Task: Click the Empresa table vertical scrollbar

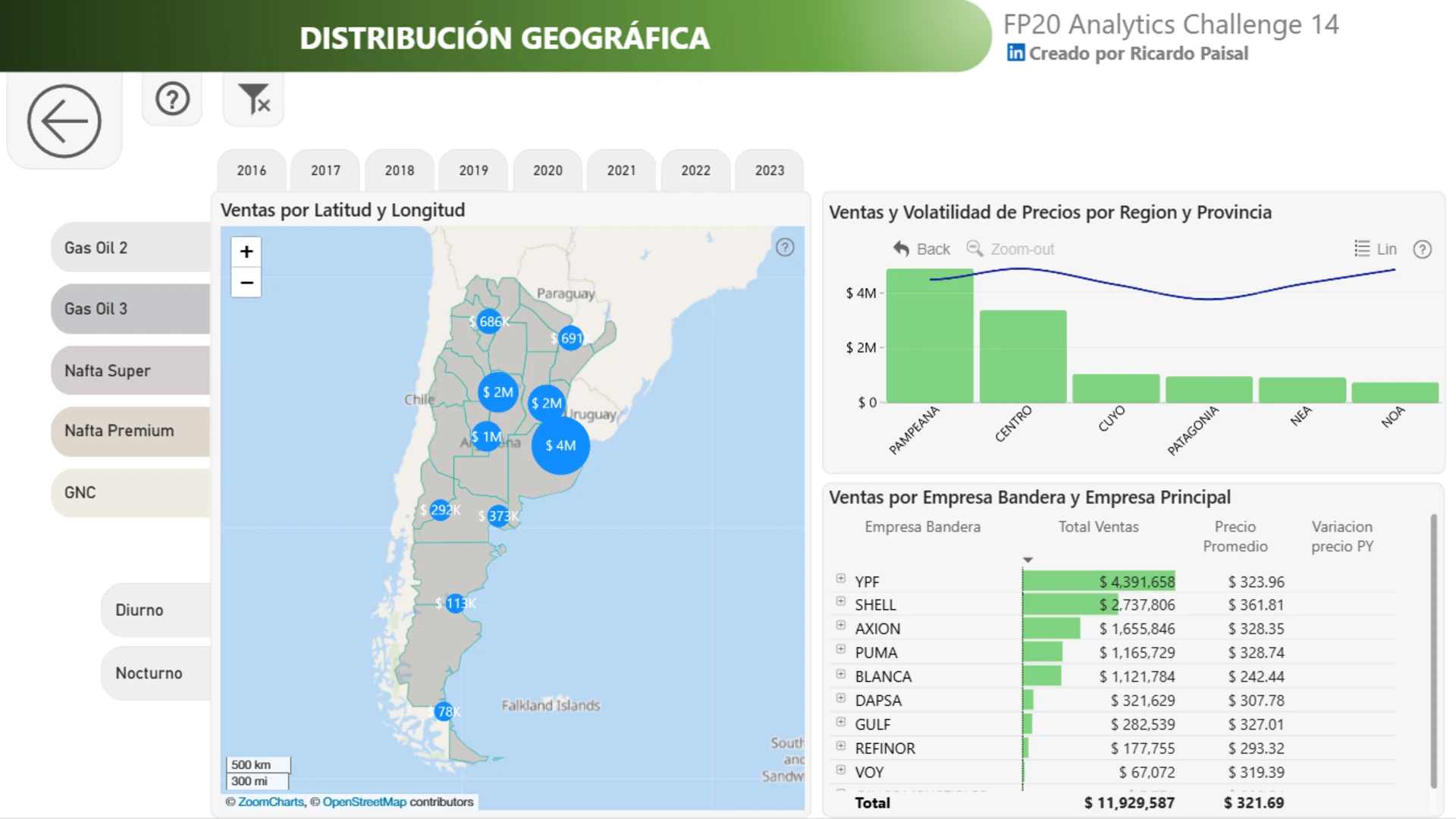Action: click(1433, 651)
